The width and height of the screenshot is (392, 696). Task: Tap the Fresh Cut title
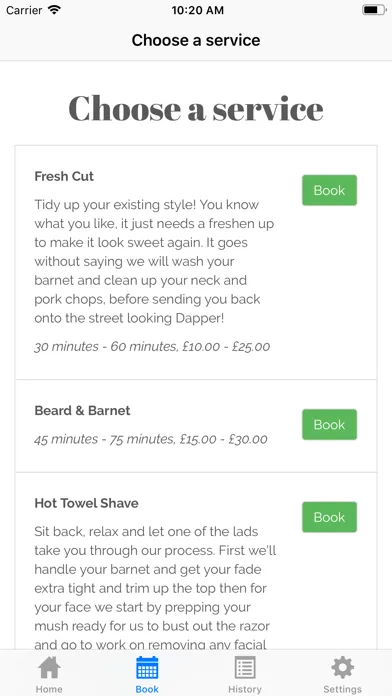coord(64,176)
